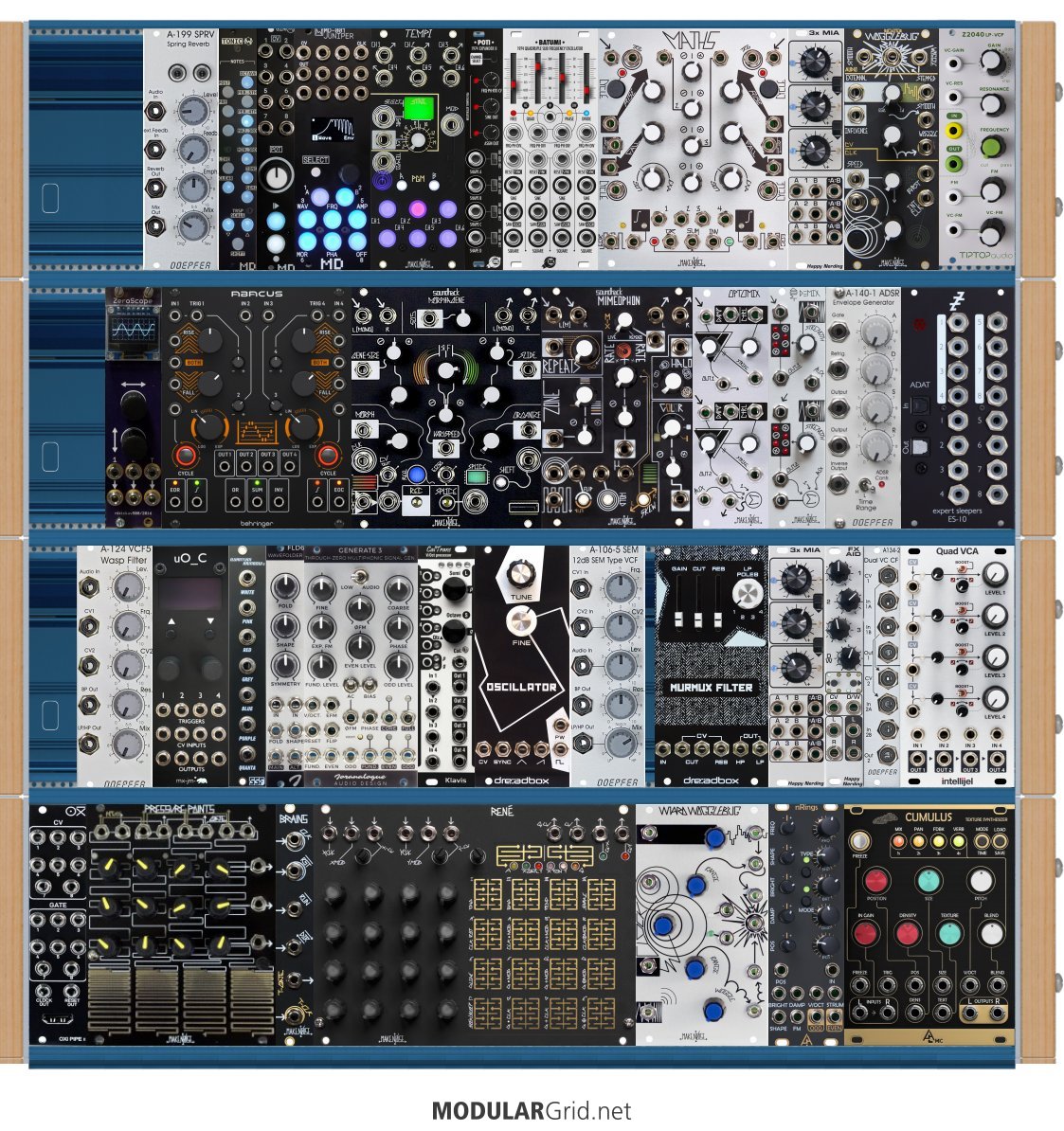The image size is (1064, 1131).
Task: Turn the Level knob on A-199 SPRV
Action: (x=192, y=110)
